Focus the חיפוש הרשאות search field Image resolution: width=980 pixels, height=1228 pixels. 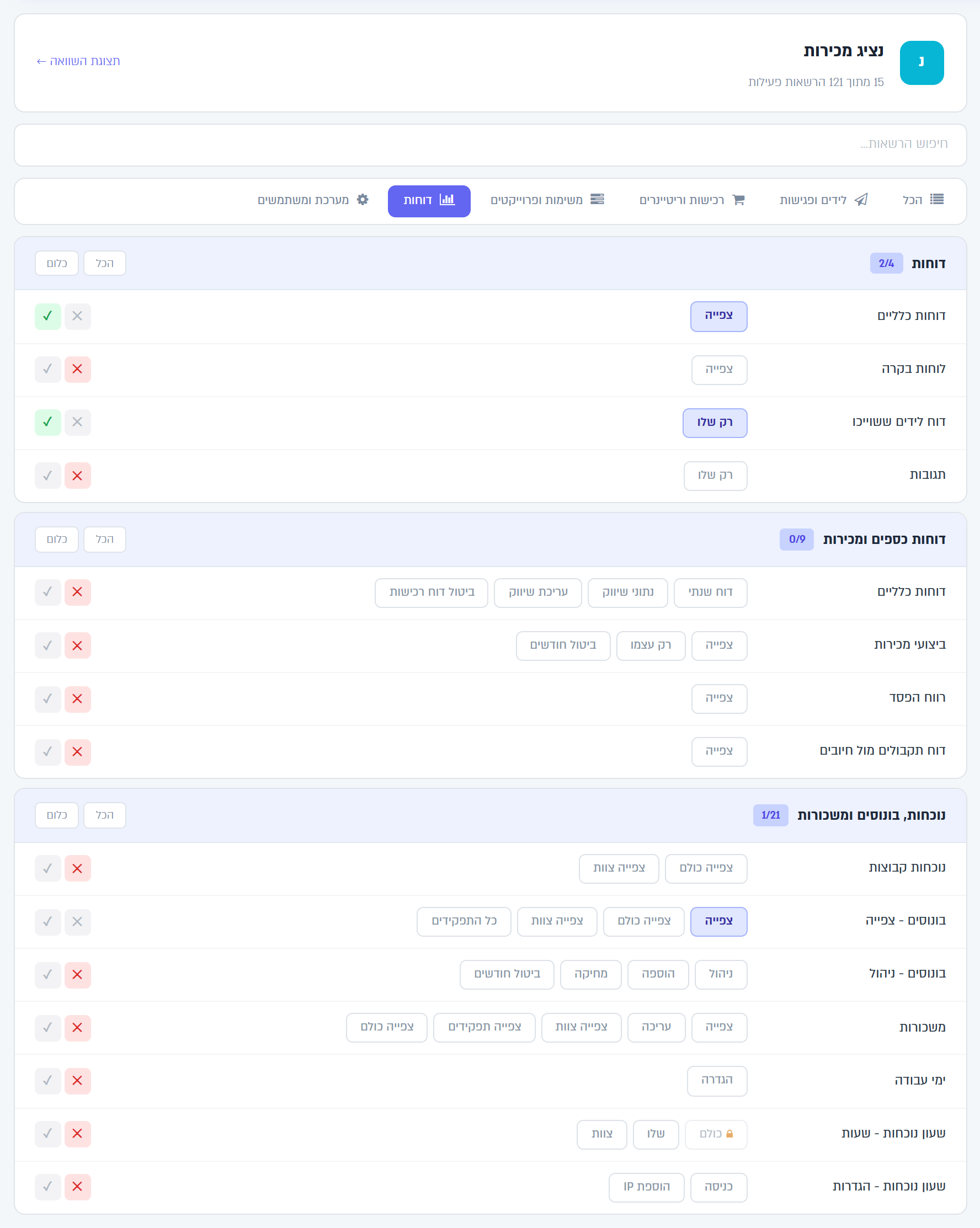point(490,145)
